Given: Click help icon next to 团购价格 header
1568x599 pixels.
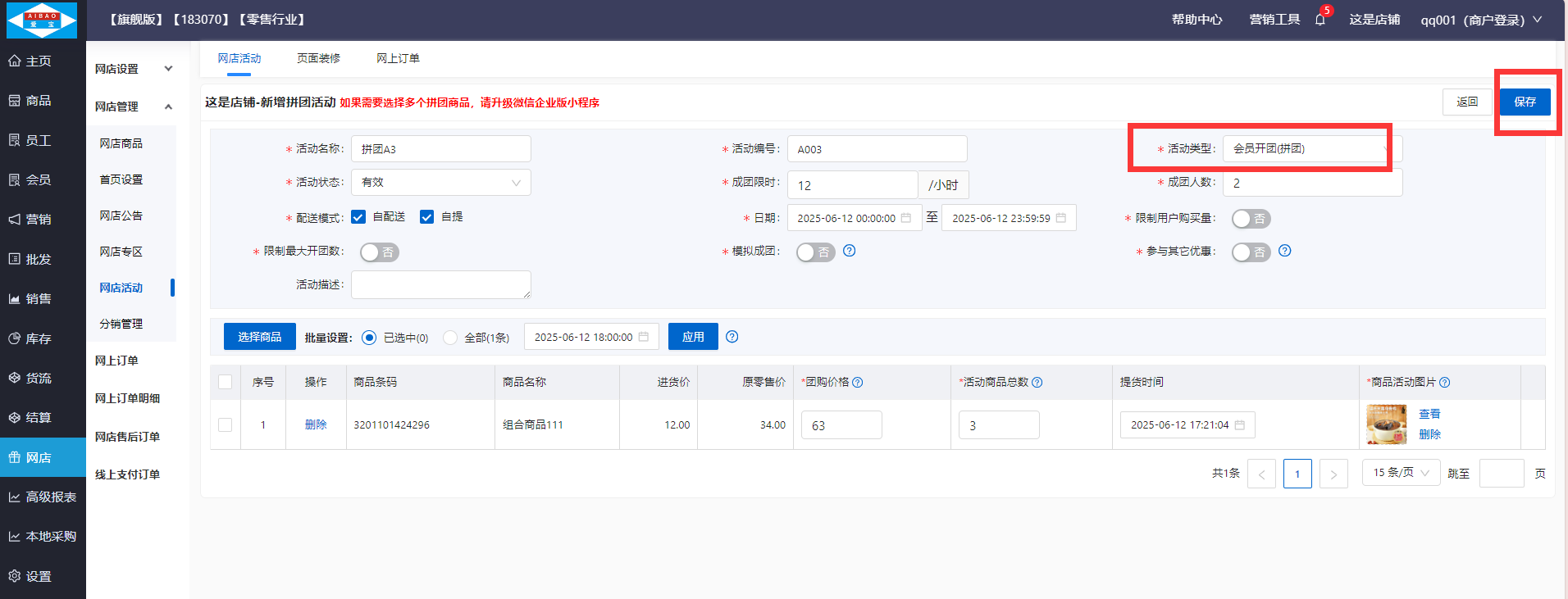Looking at the screenshot, I should pyautogui.click(x=857, y=383).
